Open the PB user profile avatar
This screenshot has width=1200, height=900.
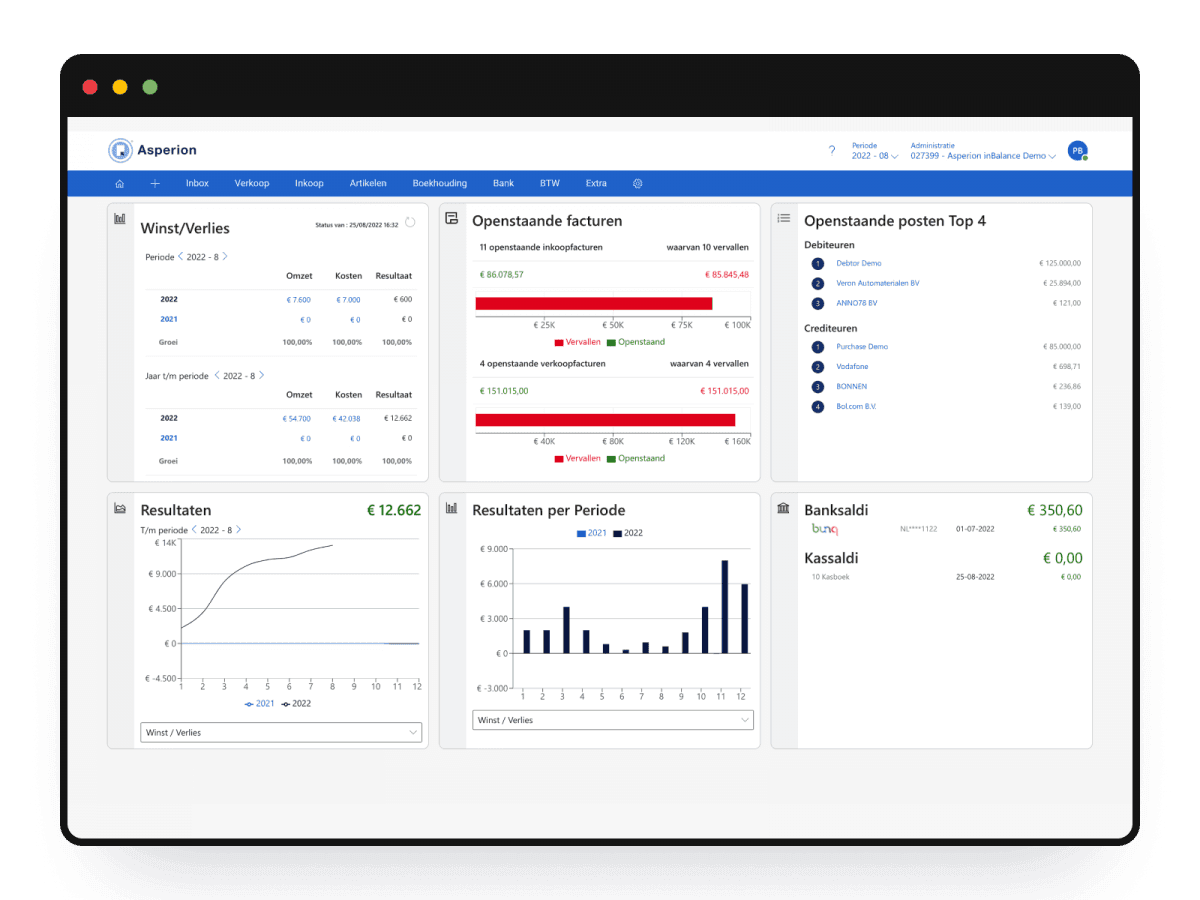tap(1077, 151)
